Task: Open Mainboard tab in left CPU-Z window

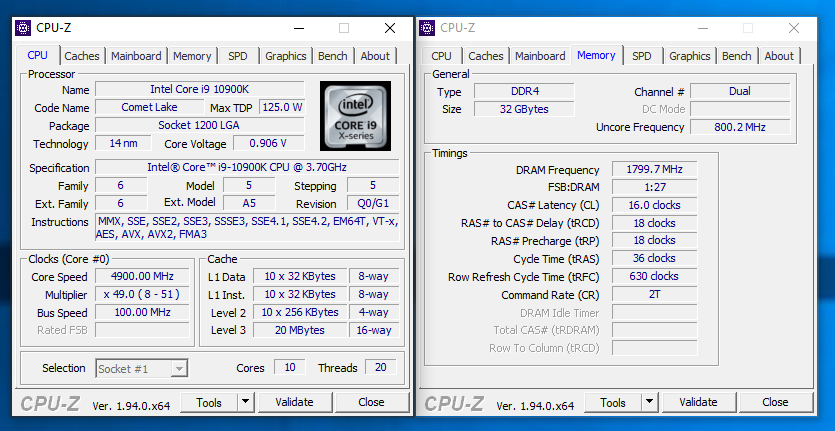Action: [136, 56]
